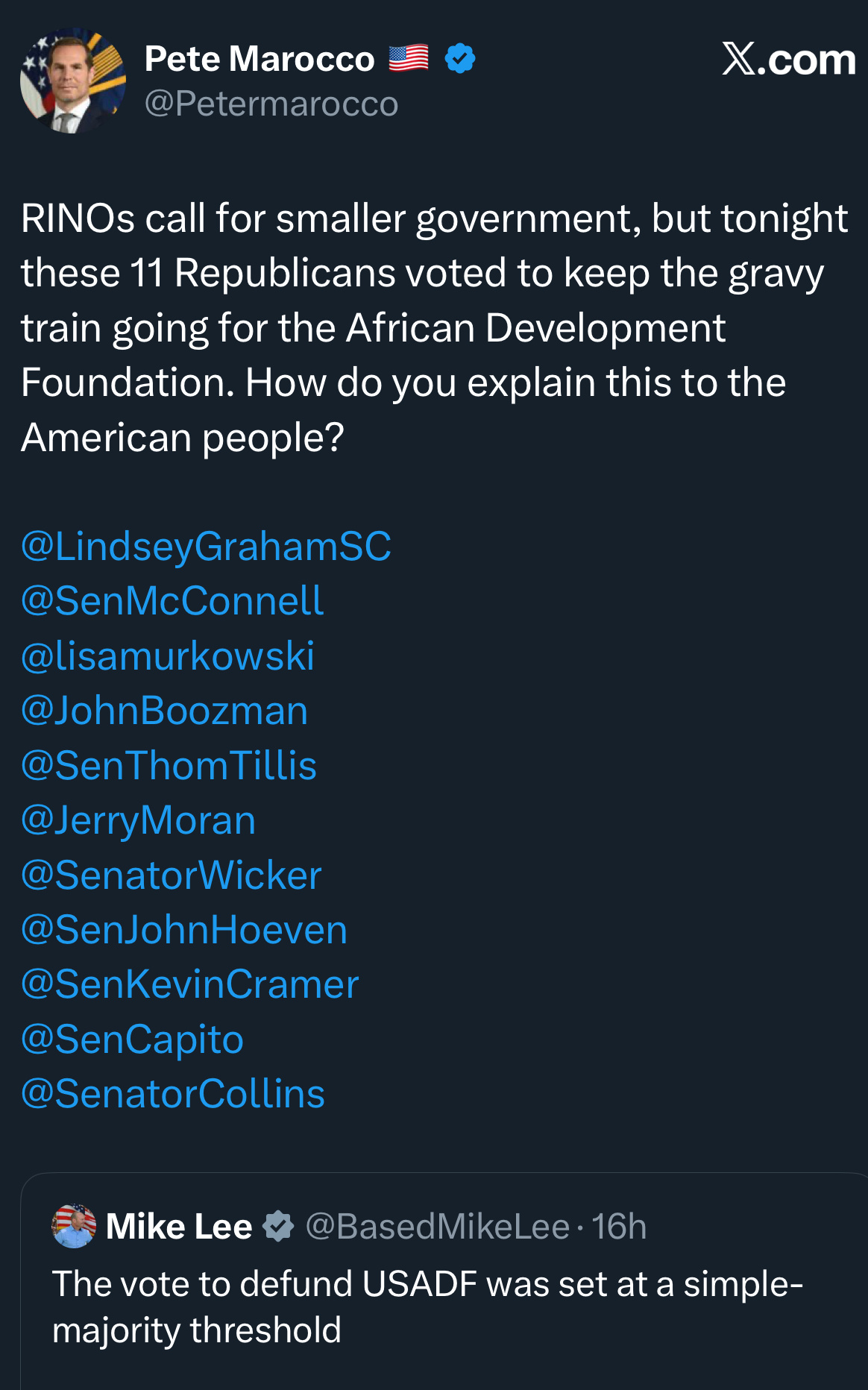Screen dimensions: 868x1390
Task: Tap the @SenatorWicker mention
Action: tap(172, 875)
